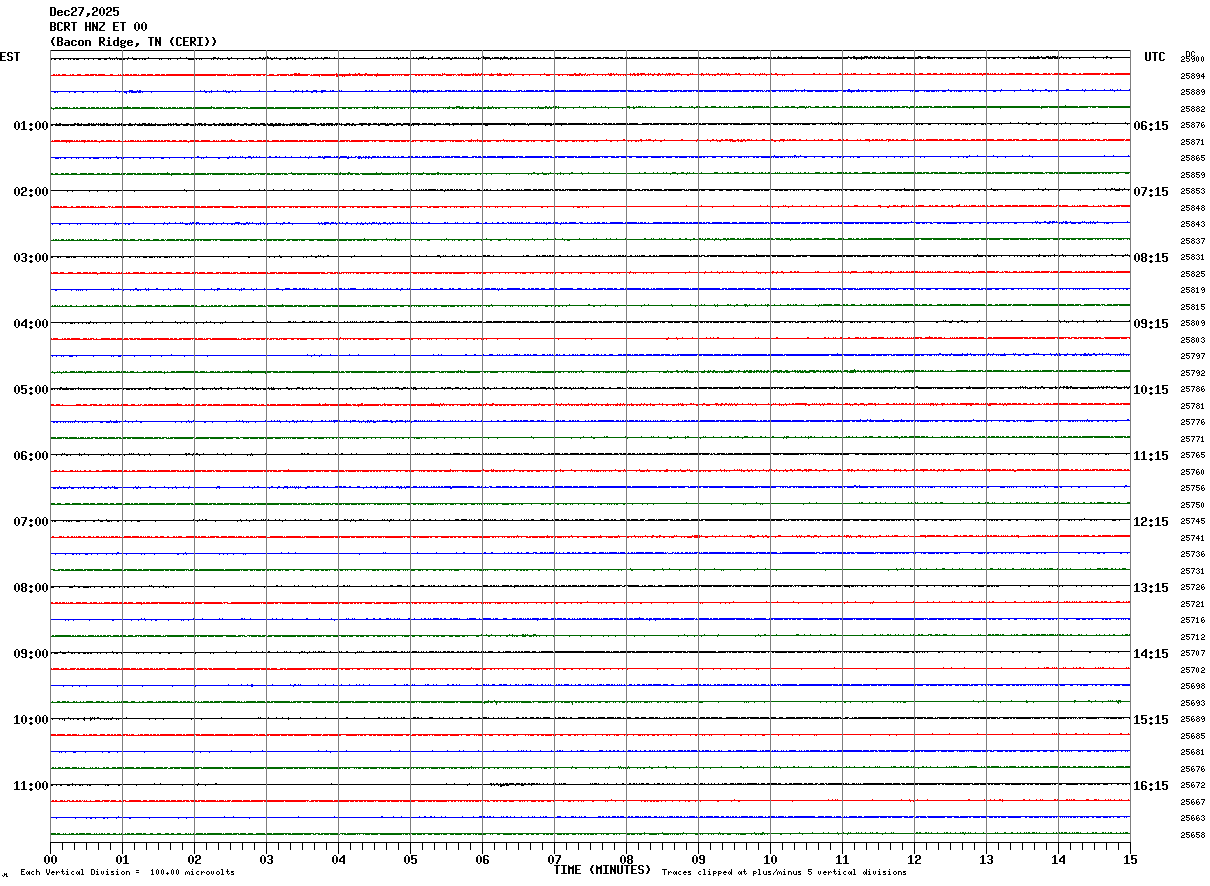
Task: Click the DC value 25776
Action: pyautogui.click(x=1192, y=422)
